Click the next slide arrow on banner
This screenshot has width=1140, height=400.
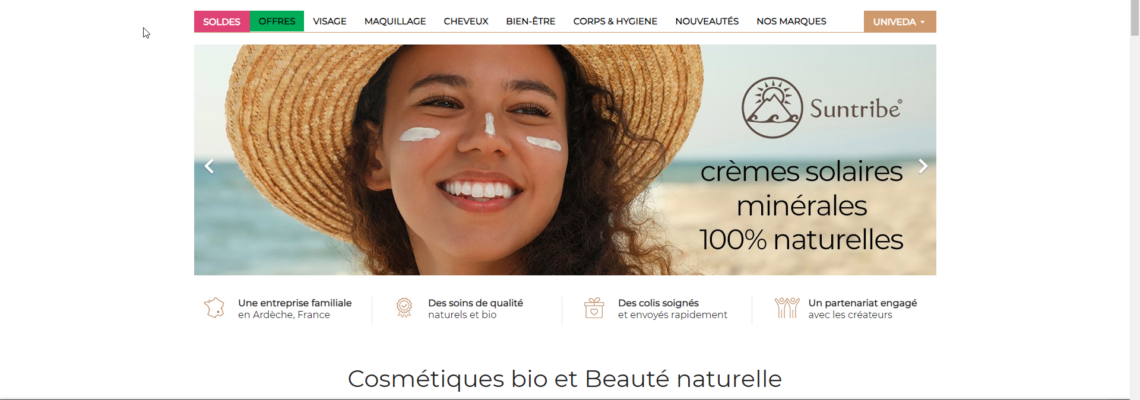click(923, 167)
